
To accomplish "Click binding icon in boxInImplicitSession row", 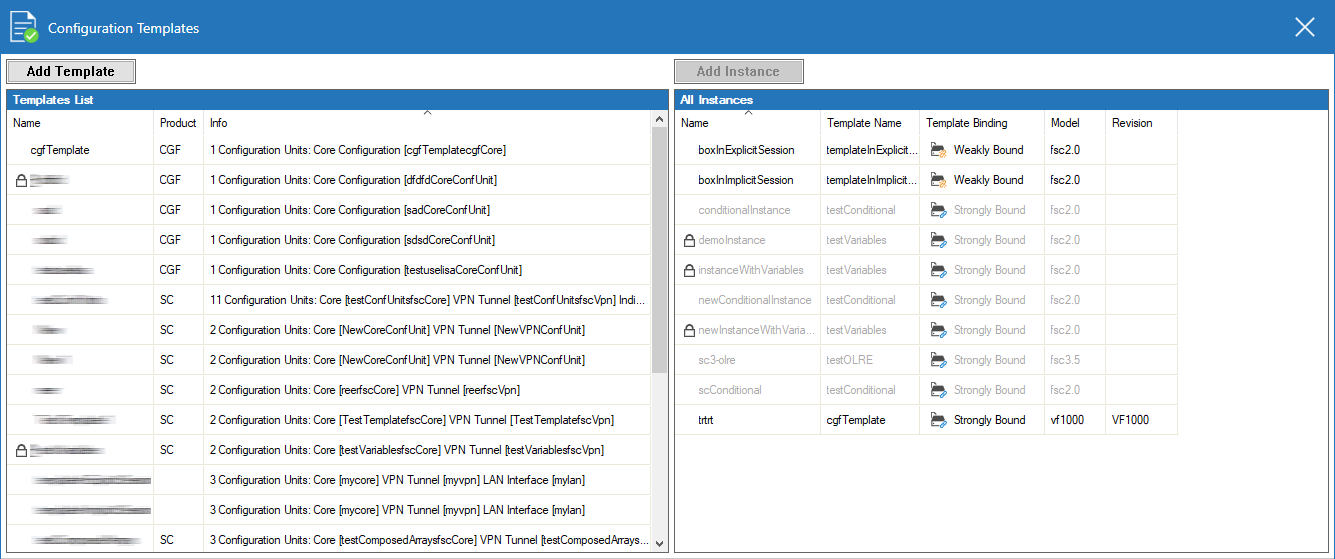I will click(938, 180).
